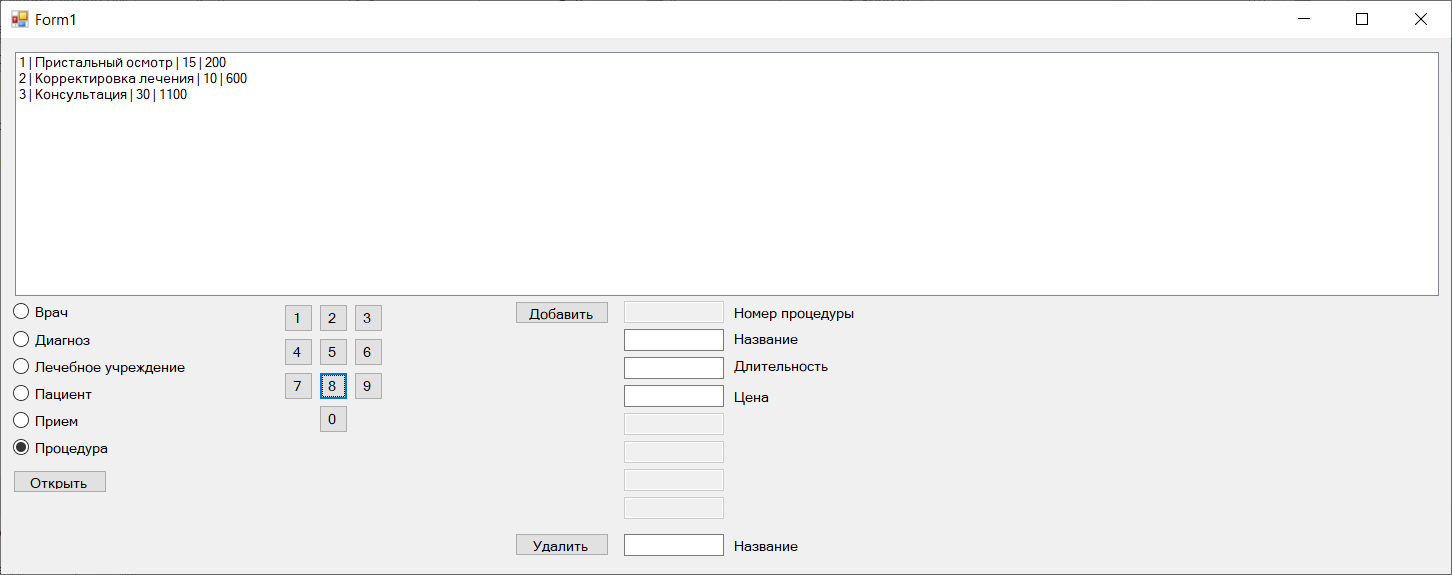Tap keypad button 2
Viewport: 1452px width, 575px height.
(x=333, y=318)
